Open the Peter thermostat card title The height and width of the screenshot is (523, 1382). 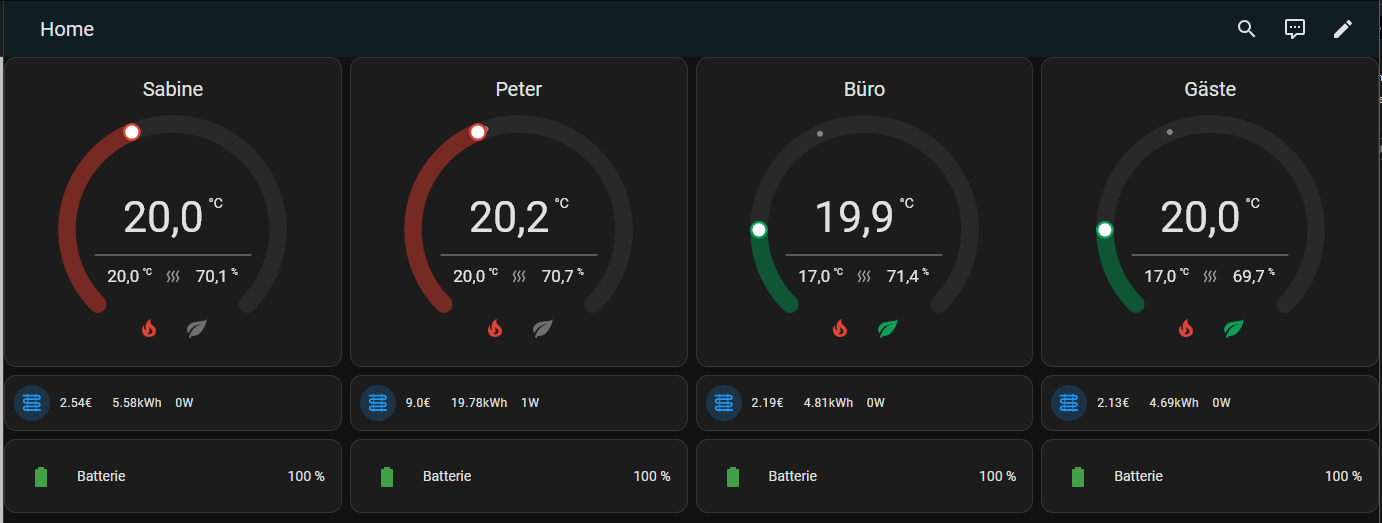tap(518, 89)
